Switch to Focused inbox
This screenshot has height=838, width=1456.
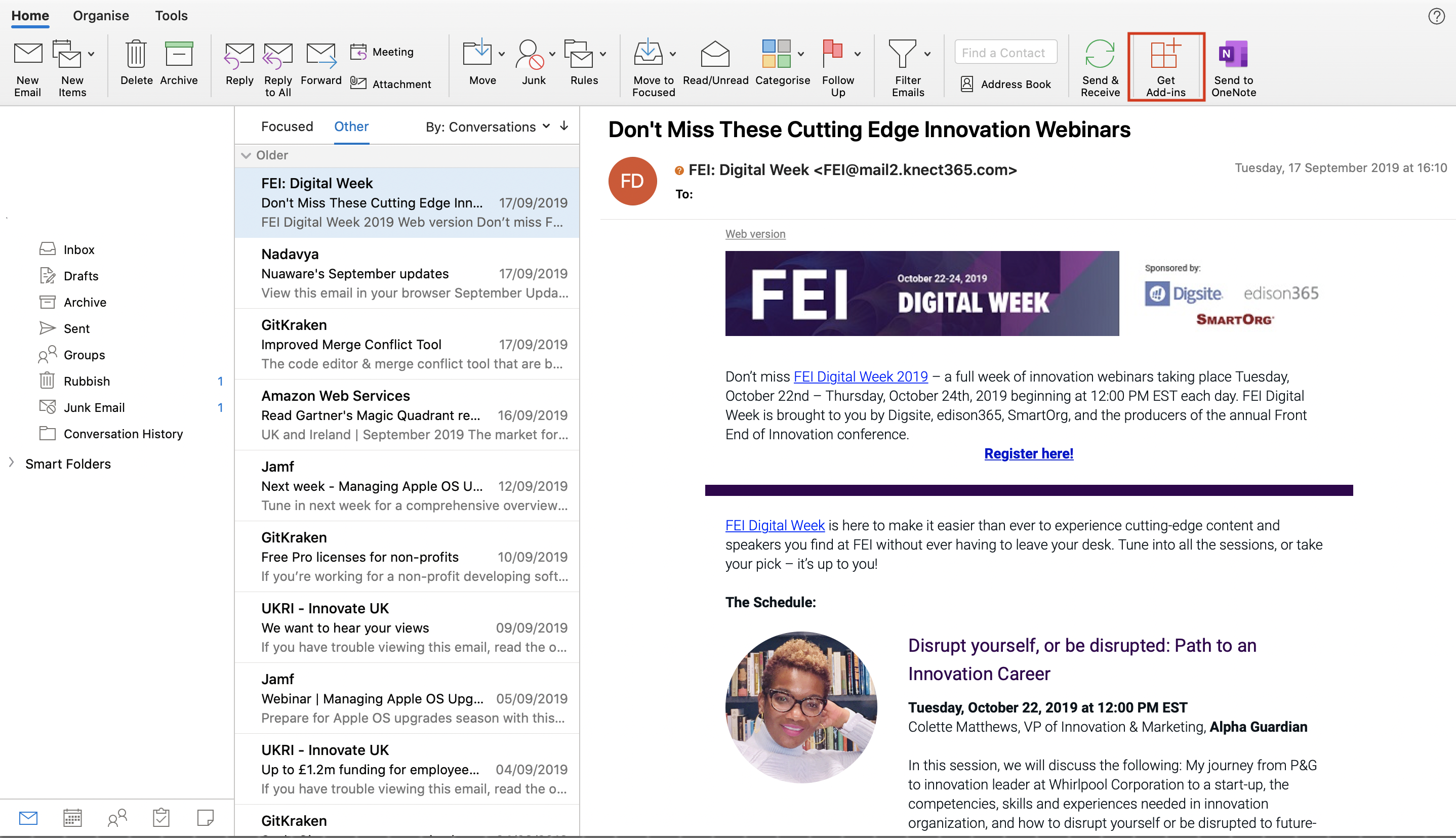point(287,127)
